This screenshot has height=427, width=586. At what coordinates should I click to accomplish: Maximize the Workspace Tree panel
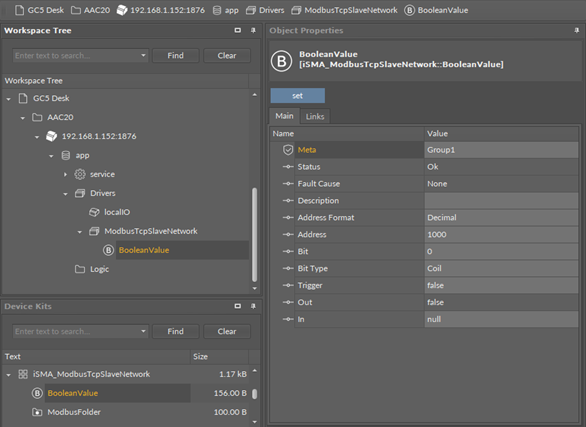coord(238,30)
